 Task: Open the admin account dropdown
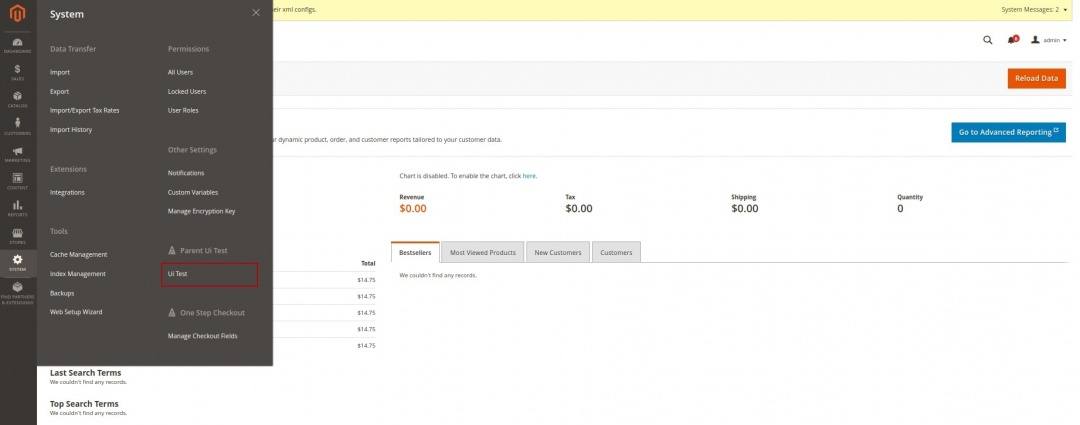1048,41
